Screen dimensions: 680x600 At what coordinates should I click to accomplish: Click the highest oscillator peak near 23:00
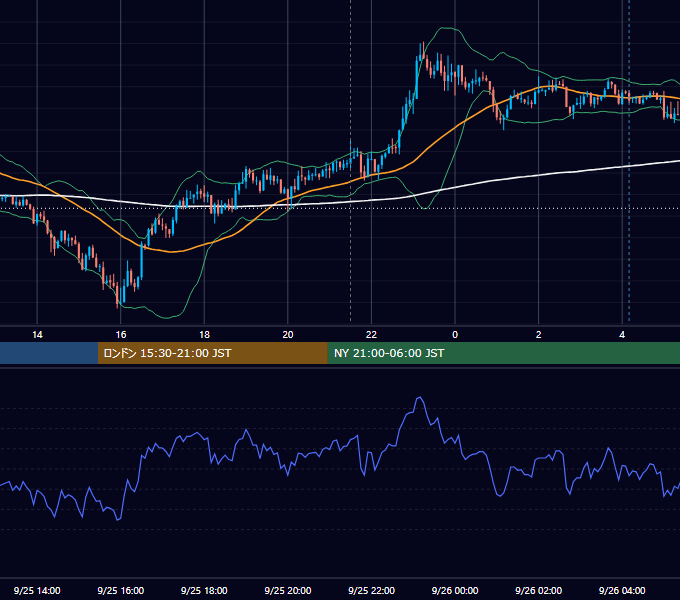[x=419, y=397]
